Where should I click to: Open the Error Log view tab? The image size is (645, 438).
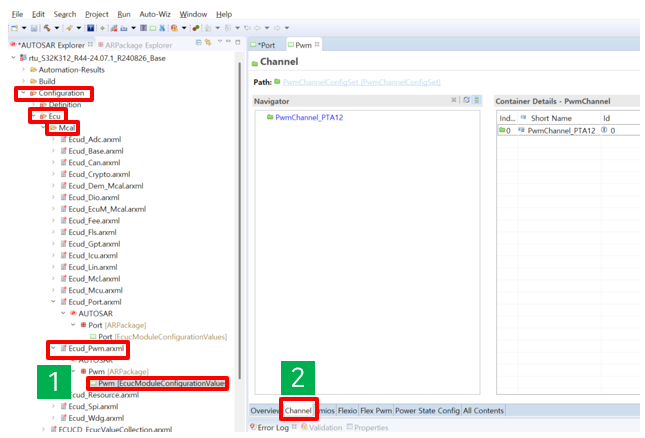pos(273,428)
